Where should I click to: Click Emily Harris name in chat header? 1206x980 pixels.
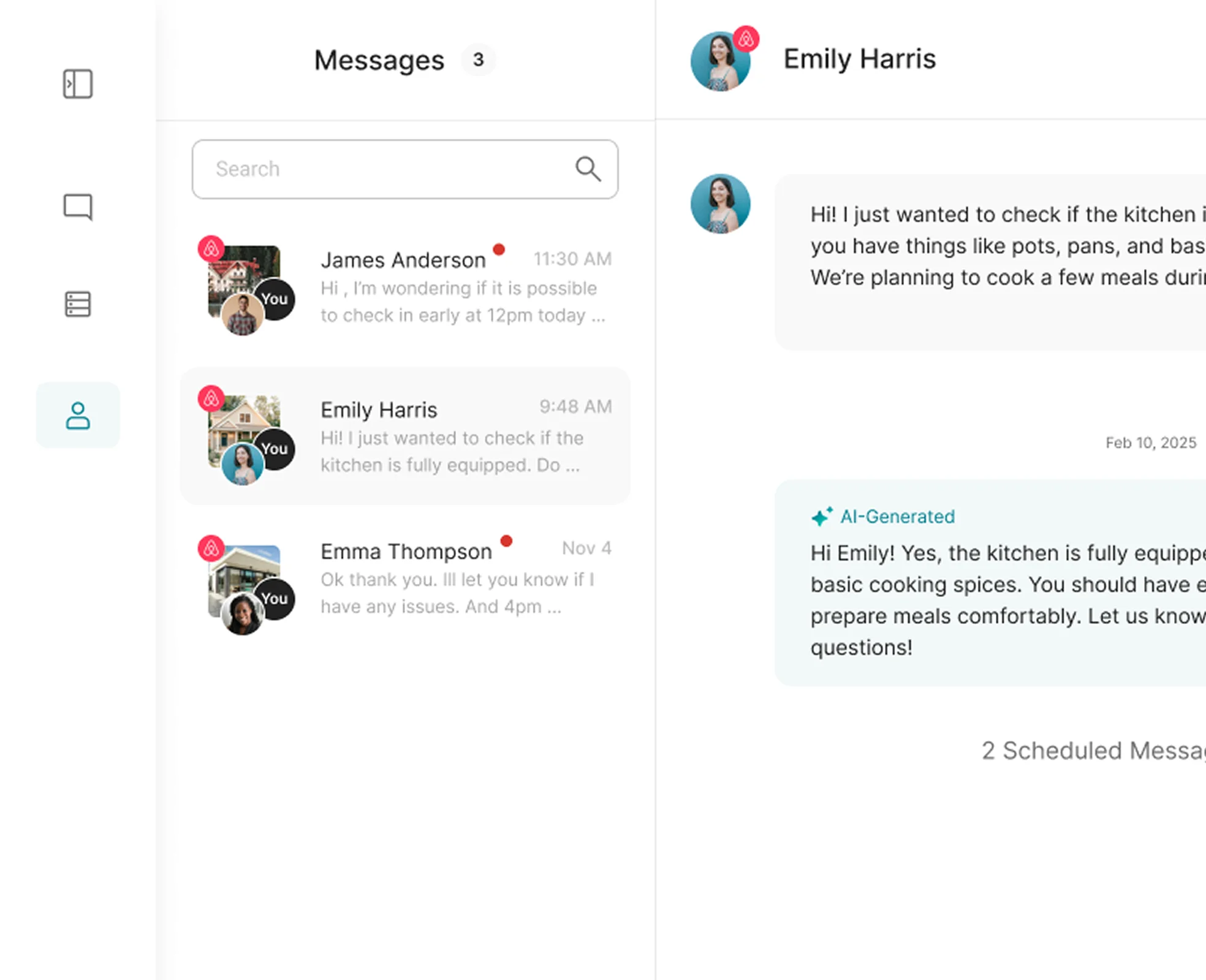[859, 59]
